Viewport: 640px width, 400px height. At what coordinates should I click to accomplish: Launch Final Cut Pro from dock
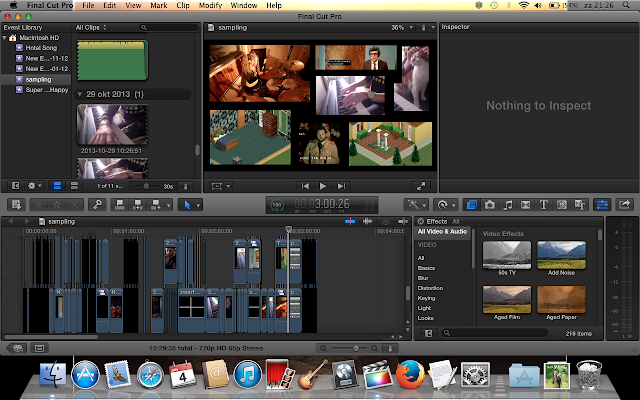(377, 375)
